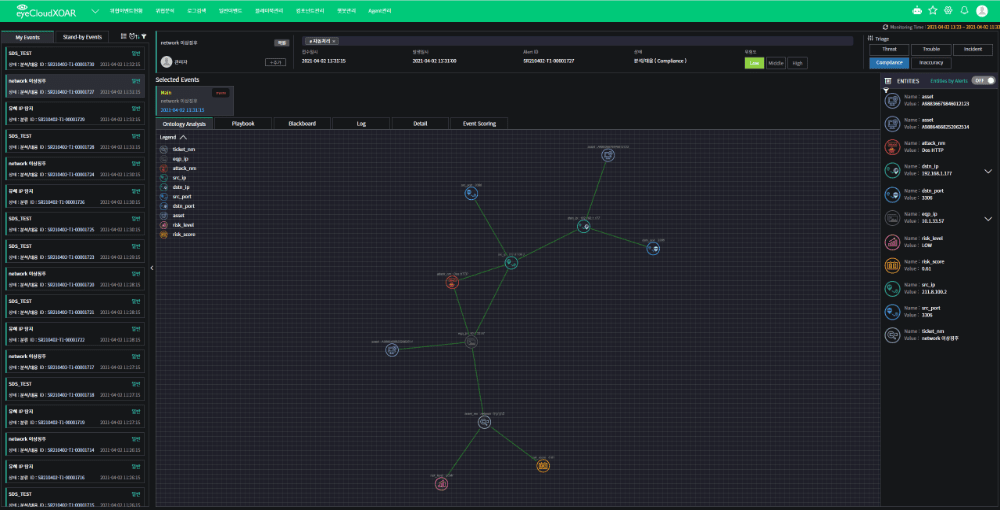Switch to the Playbook tab
The width and height of the screenshot is (1000, 510).
click(243, 123)
